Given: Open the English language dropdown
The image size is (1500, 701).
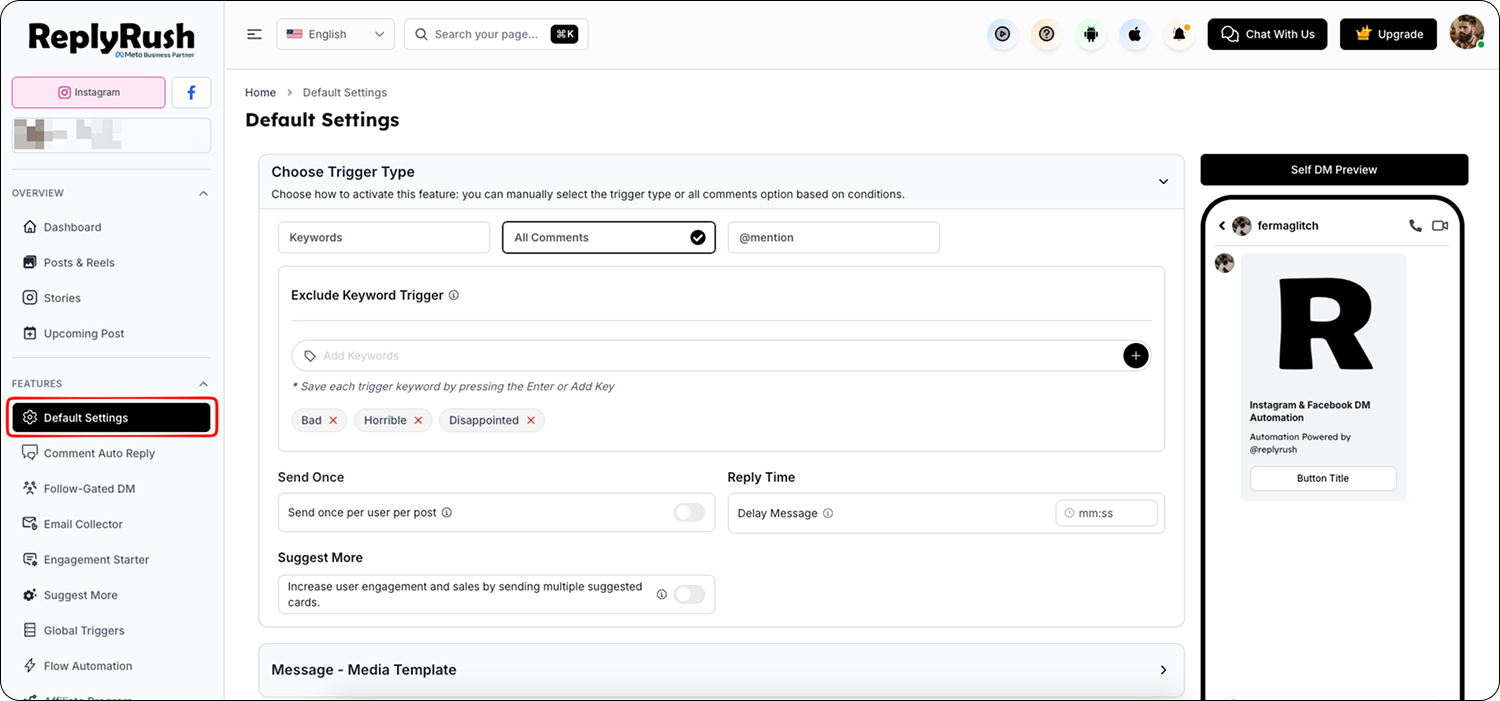Looking at the screenshot, I should coord(335,34).
